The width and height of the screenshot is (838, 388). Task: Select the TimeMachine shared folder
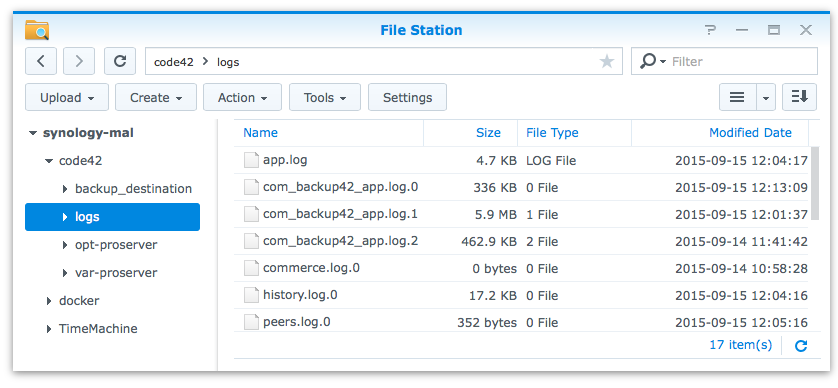[98, 329]
